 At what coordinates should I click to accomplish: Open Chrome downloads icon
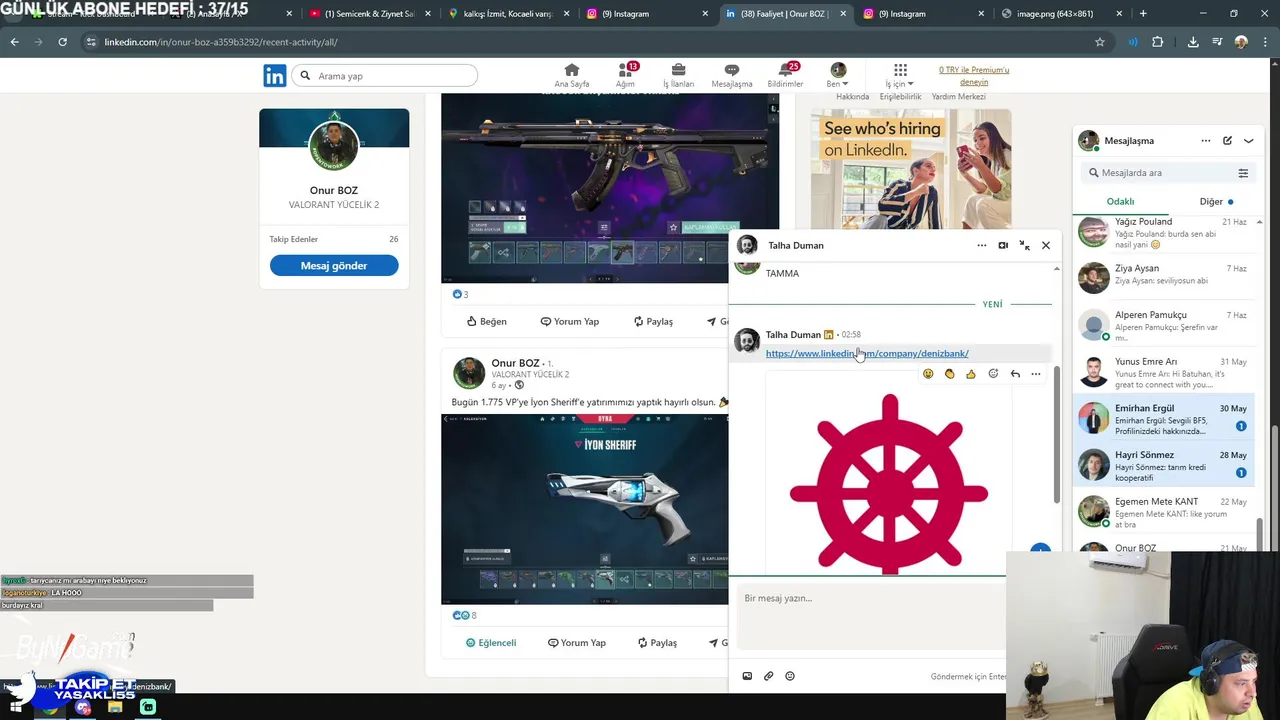1193,42
